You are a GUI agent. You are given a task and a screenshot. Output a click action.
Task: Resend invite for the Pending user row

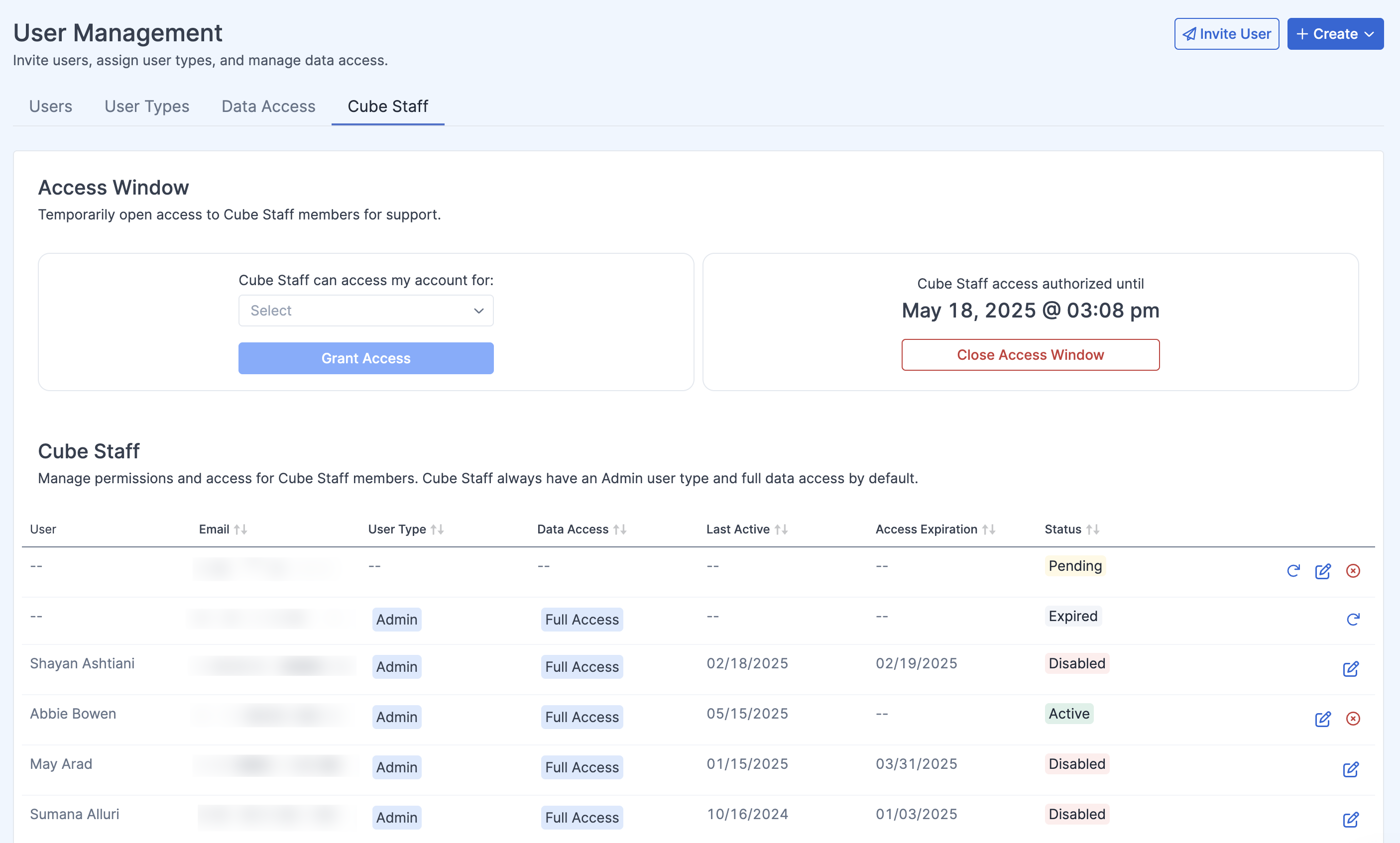pyautogui.click(x=1293, y=571)
